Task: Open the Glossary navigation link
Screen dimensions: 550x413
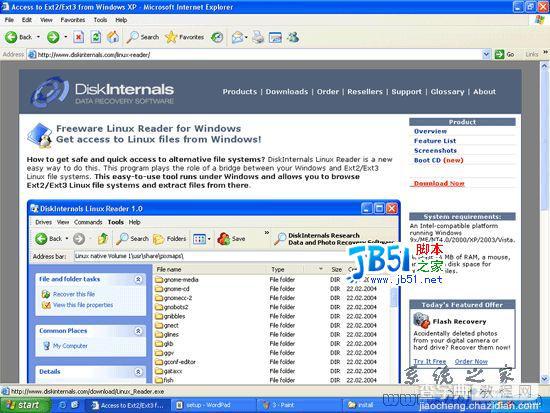Action: coord(447,92)
